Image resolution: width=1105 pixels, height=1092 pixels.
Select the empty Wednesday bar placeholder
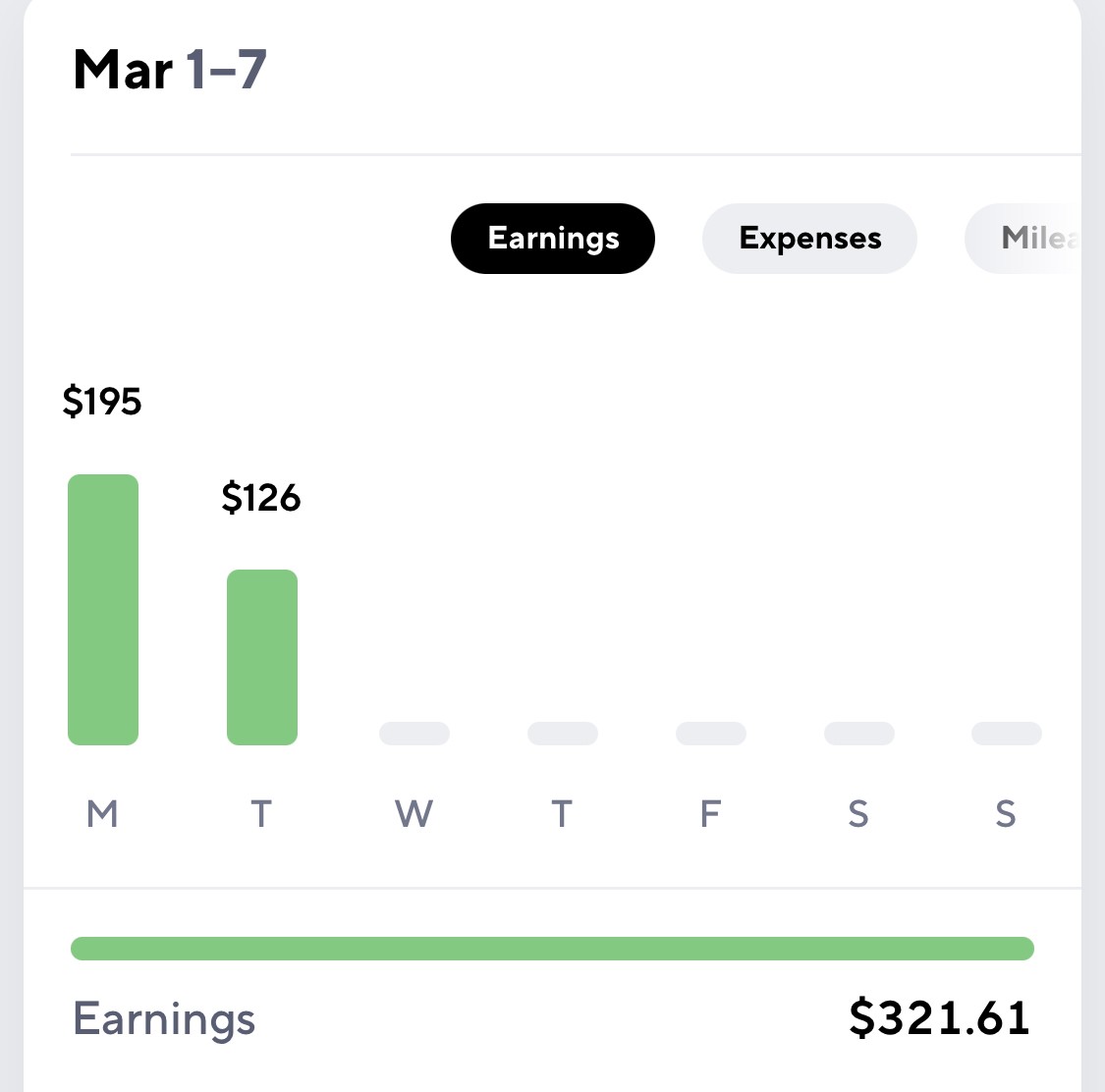pyautogui.click(x=414, y=734)
